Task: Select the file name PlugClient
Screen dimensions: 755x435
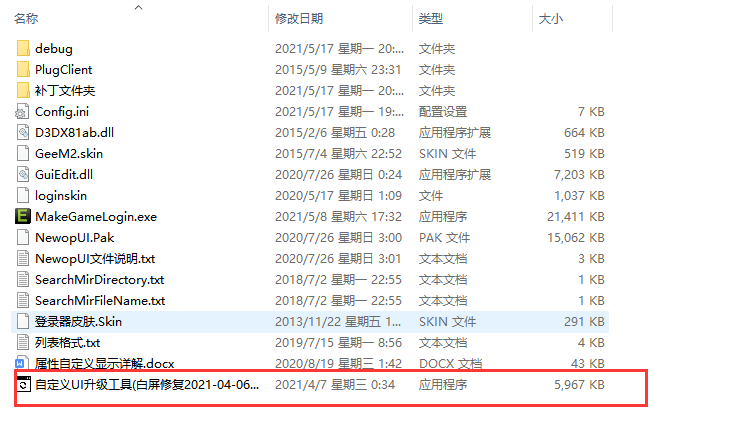Action: coord(63,70)
